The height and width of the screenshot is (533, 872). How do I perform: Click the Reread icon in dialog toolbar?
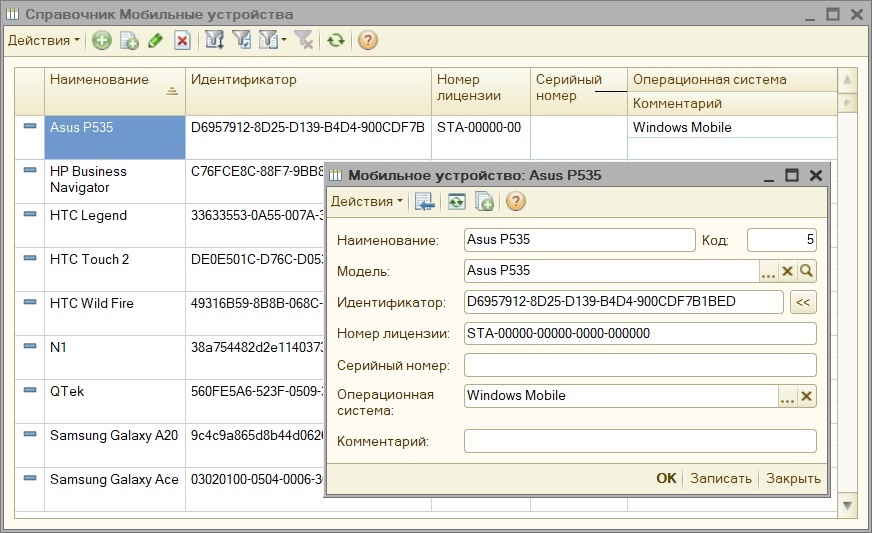tap(457, 201)
